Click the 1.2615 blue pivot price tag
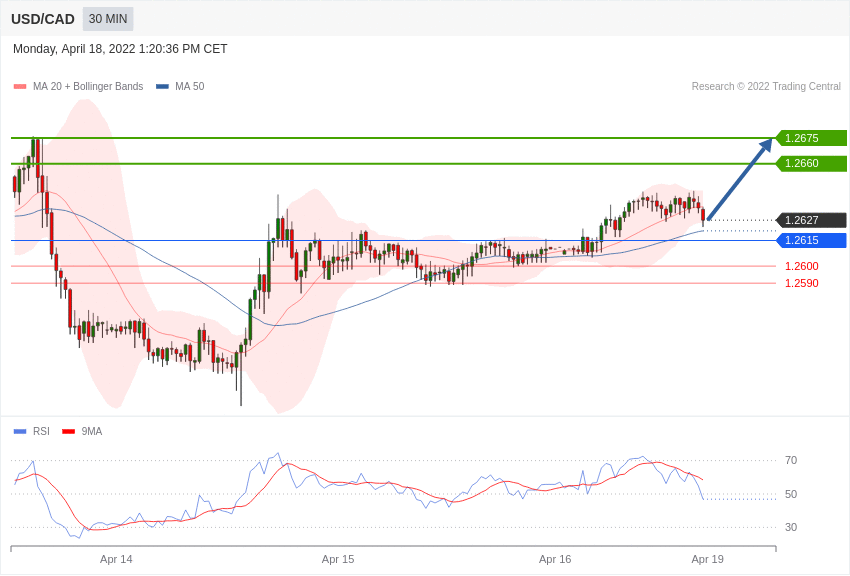 pyautogui.click(x=811, y=240)
